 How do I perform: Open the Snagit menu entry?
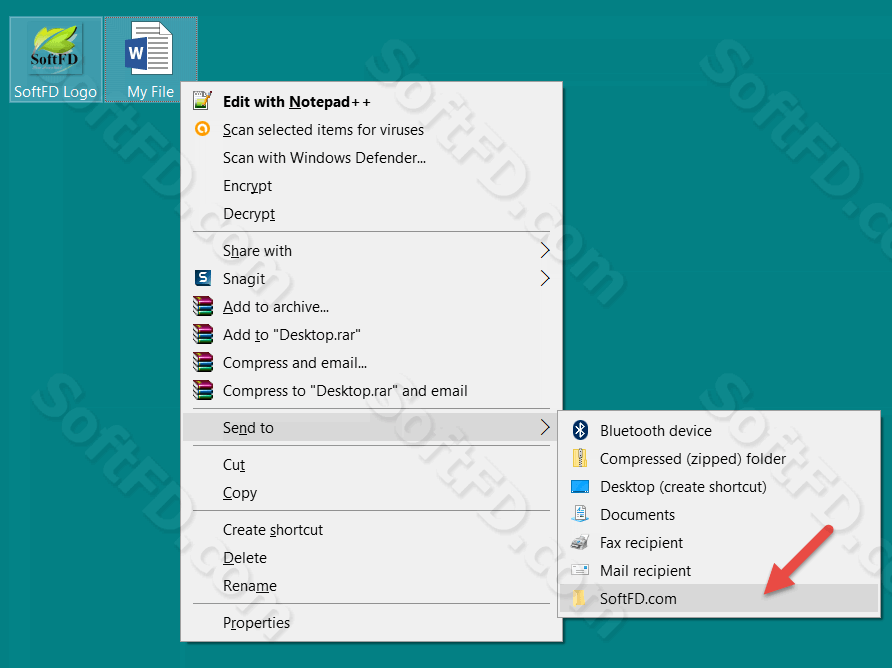click(371, 278)
